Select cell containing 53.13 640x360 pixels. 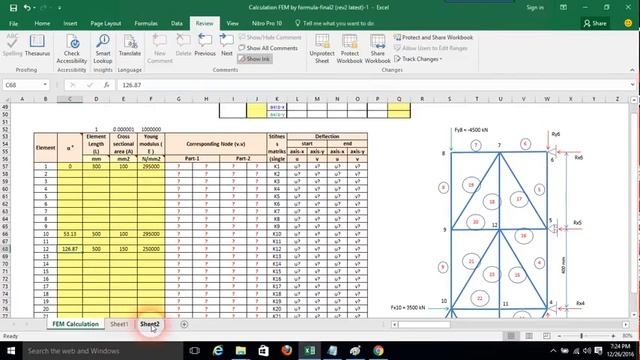(x=70, y=234)
